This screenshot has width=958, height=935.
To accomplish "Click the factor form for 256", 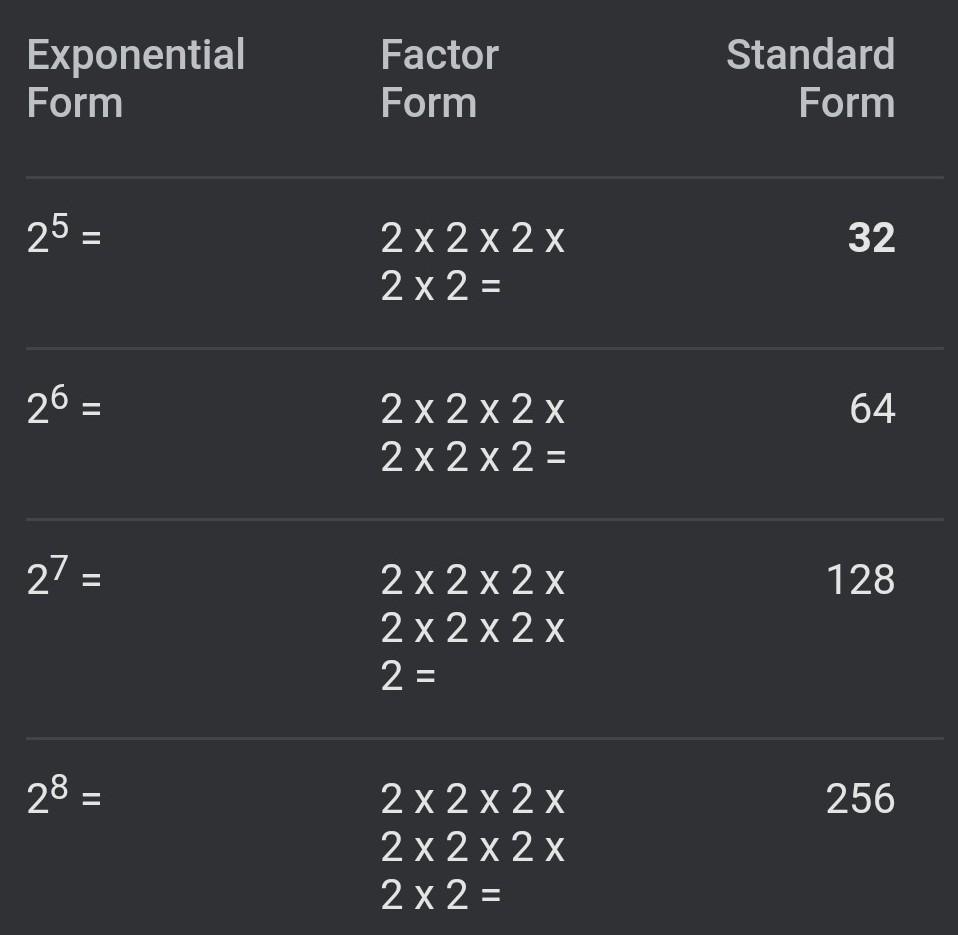I will [x=472, y=847].
